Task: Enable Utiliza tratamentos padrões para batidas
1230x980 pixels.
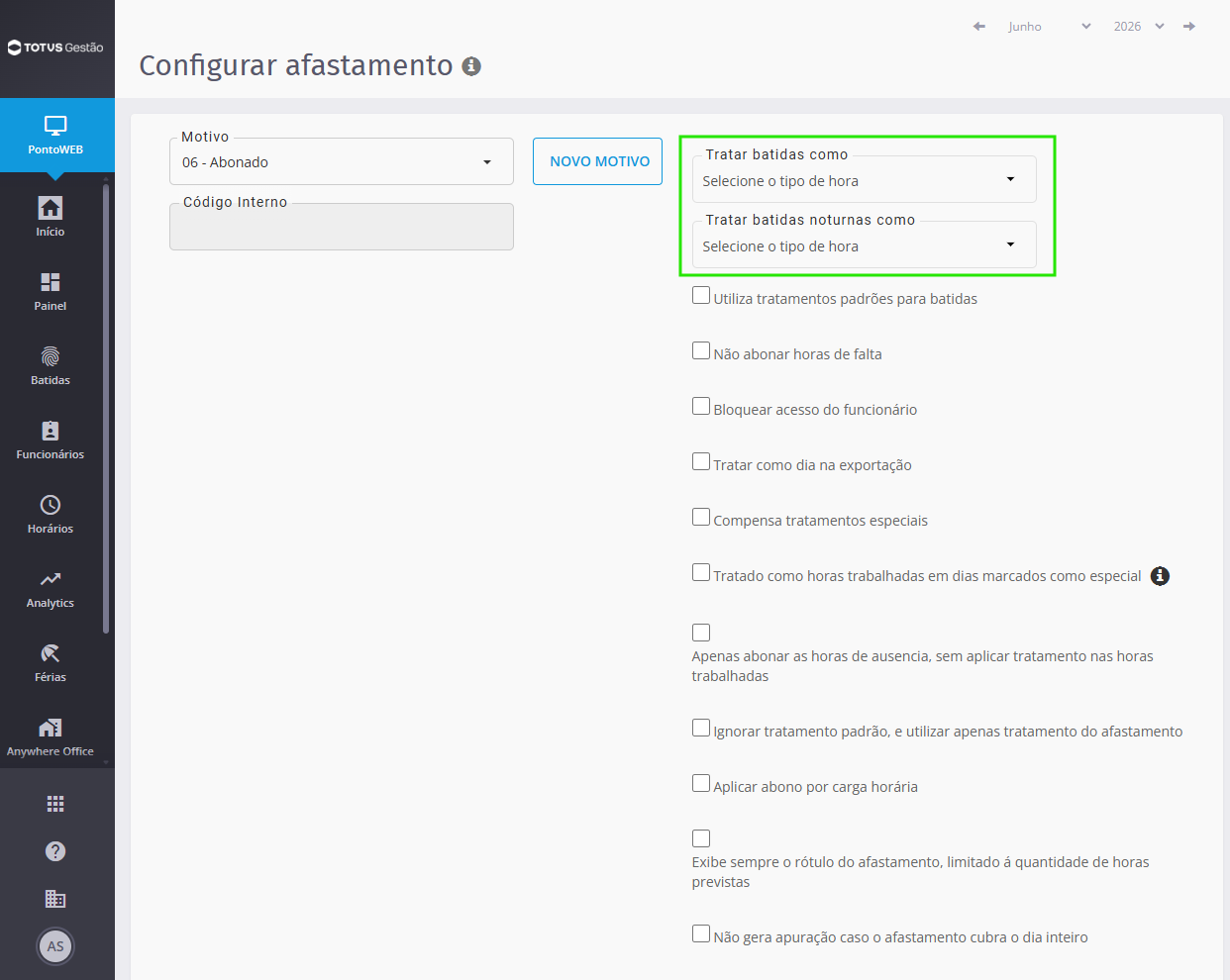Action: coord(701,296)
